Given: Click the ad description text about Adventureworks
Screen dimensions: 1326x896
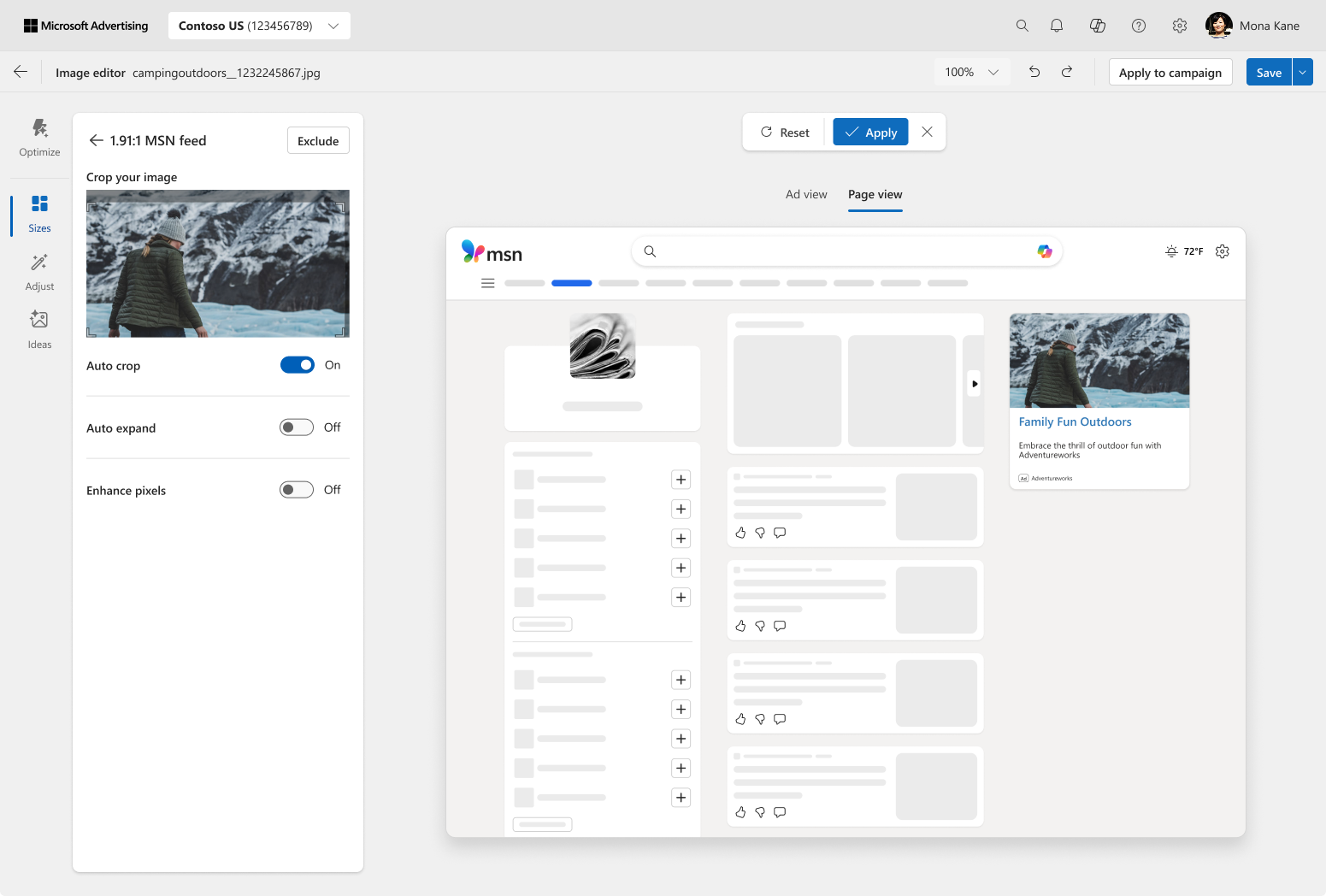Looking at the screenshot, I should tap(1089, 450).
